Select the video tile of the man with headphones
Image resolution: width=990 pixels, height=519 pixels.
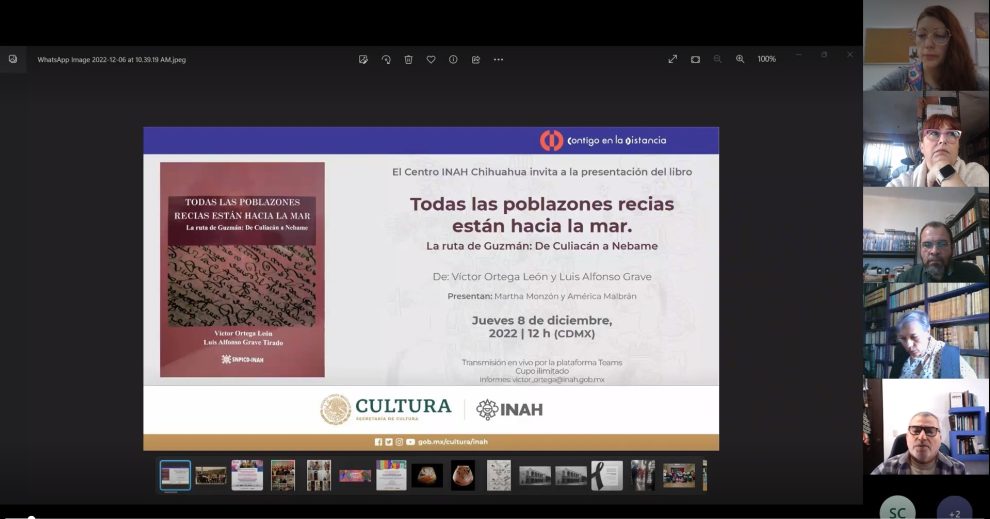click(926, 427)
